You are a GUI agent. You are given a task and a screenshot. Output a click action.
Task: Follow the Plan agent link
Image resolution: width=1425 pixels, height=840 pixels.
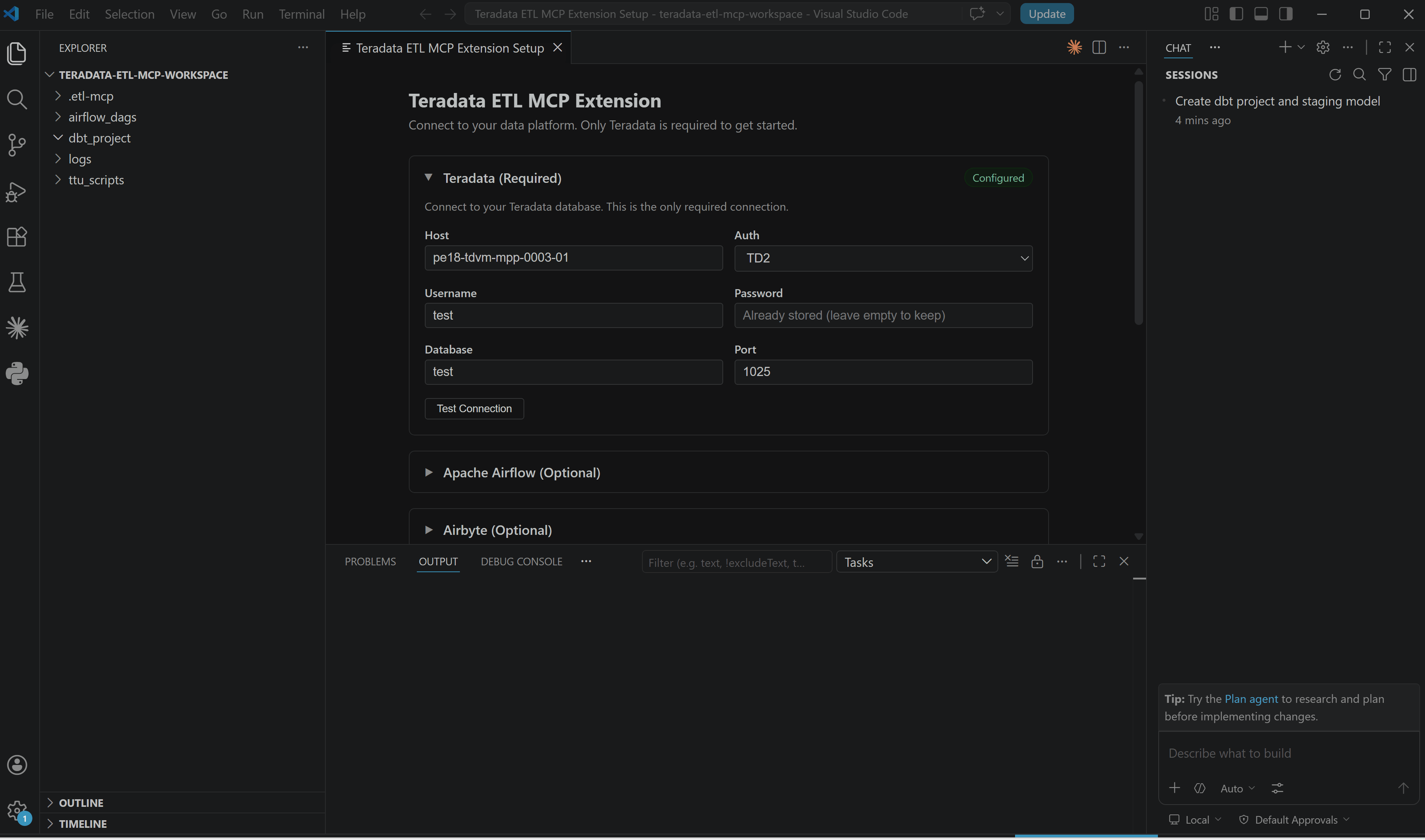pyautogui.click(x=1250, y=699)
